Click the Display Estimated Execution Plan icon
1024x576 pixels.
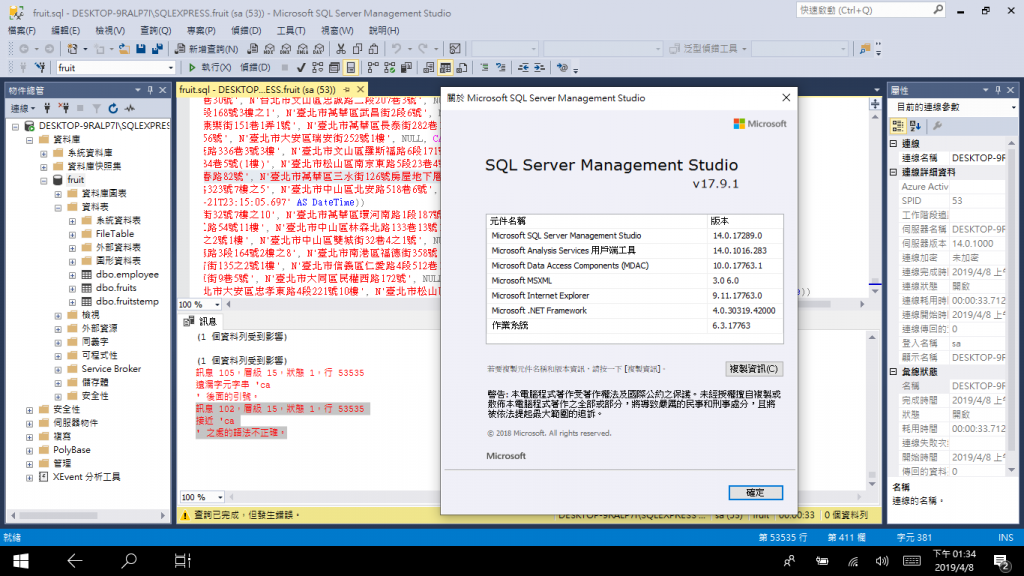tap(317, 67)
